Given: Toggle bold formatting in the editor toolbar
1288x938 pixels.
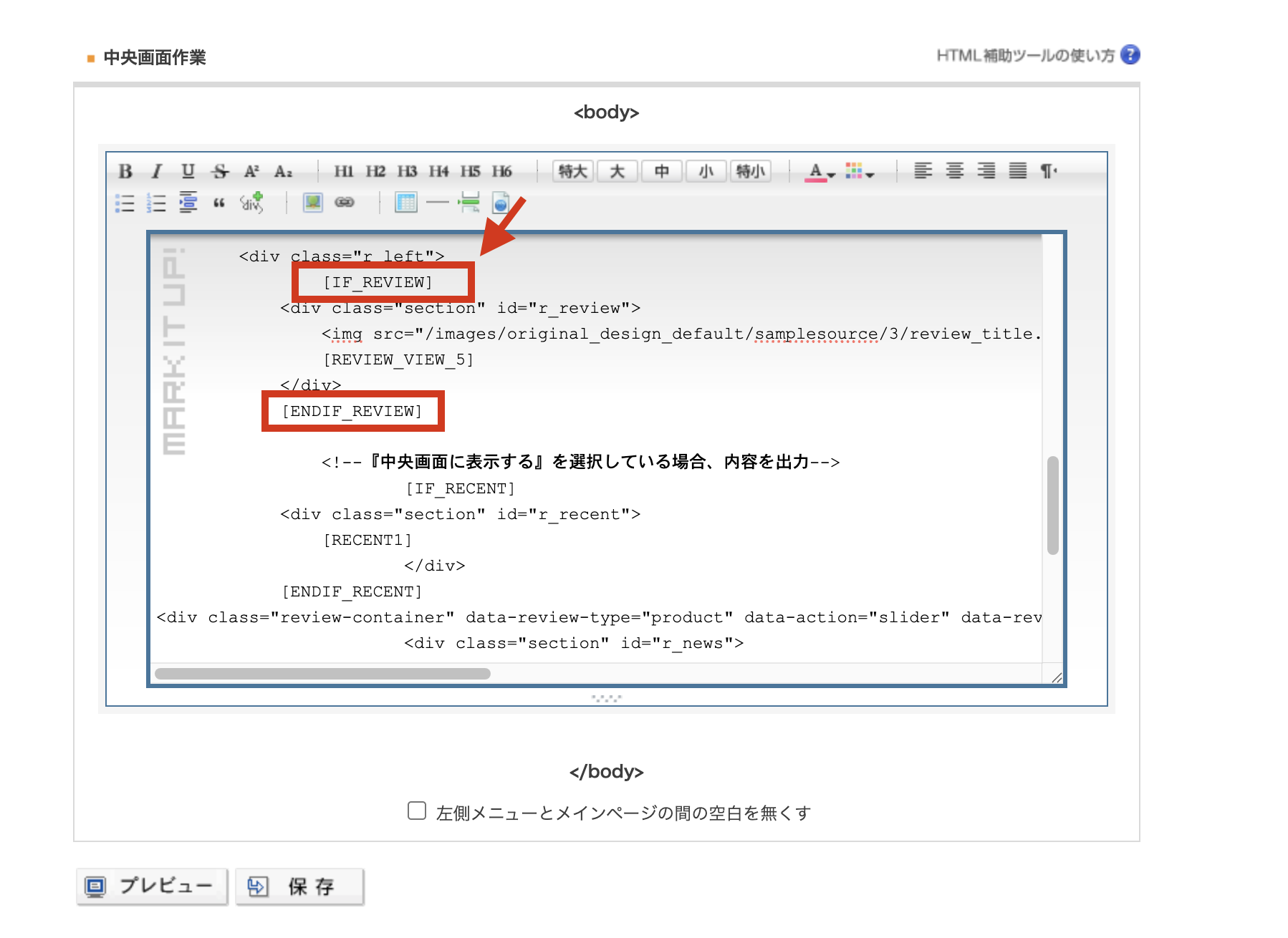Looking at the screenshot, I should point(125,171).
